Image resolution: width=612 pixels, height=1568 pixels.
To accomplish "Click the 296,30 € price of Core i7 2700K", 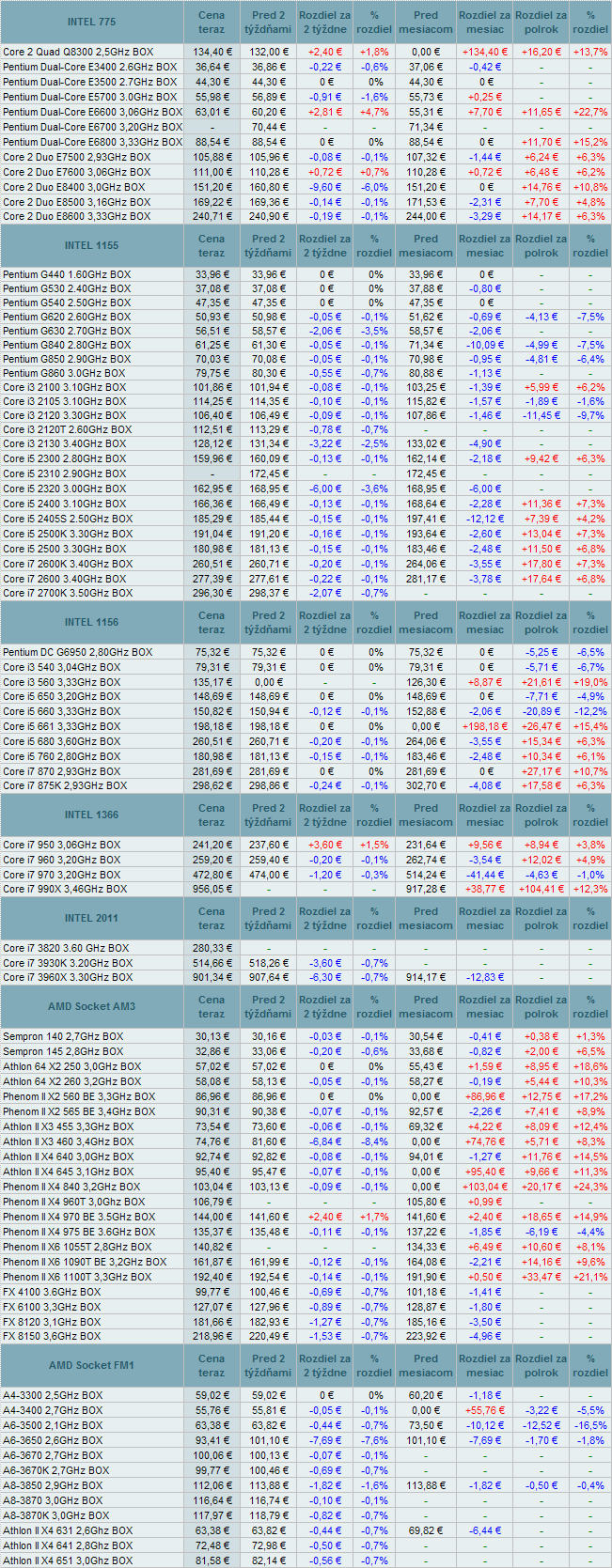I will click(211, 593).
